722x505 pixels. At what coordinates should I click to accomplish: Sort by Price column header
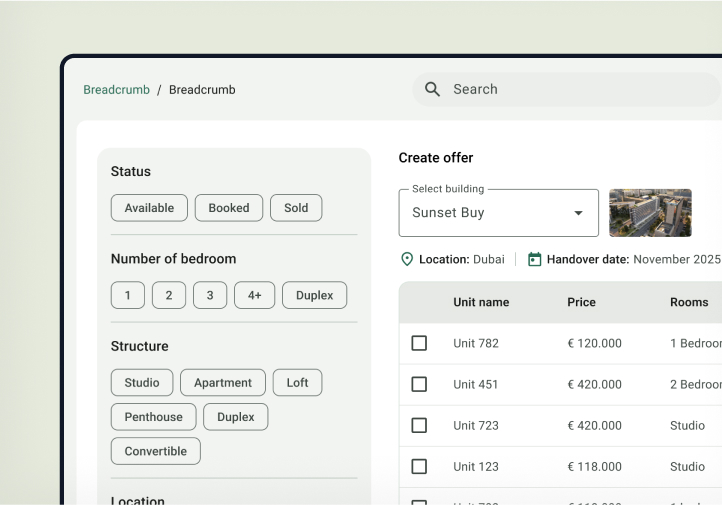(581, 302)
